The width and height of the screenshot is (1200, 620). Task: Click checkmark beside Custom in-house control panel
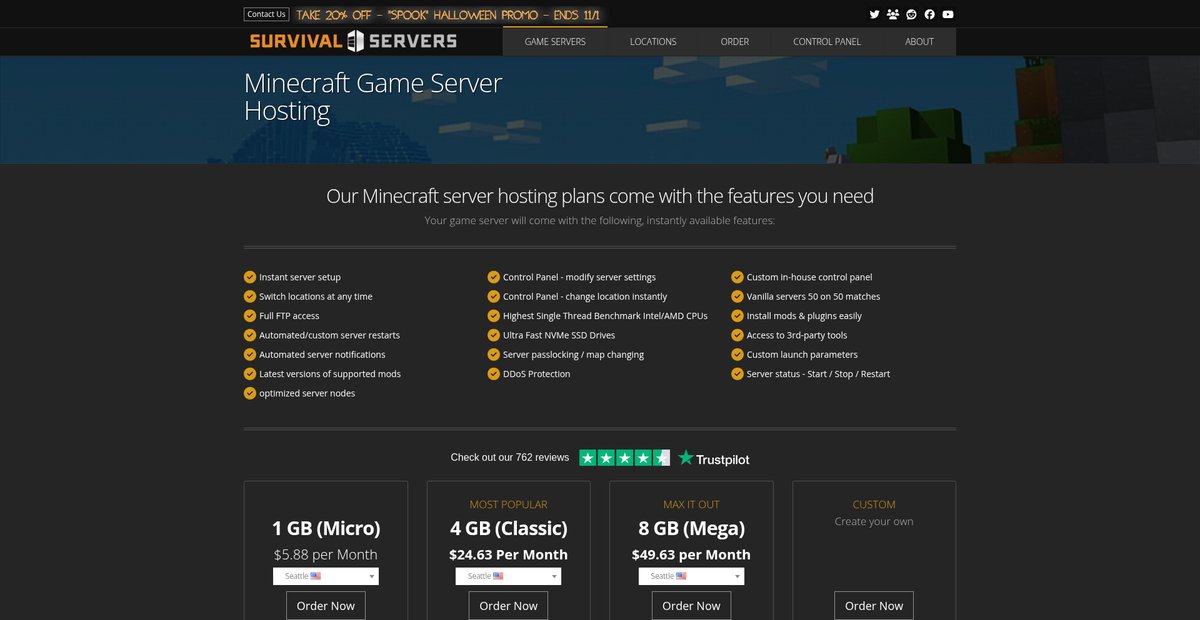tap(738, 277)
